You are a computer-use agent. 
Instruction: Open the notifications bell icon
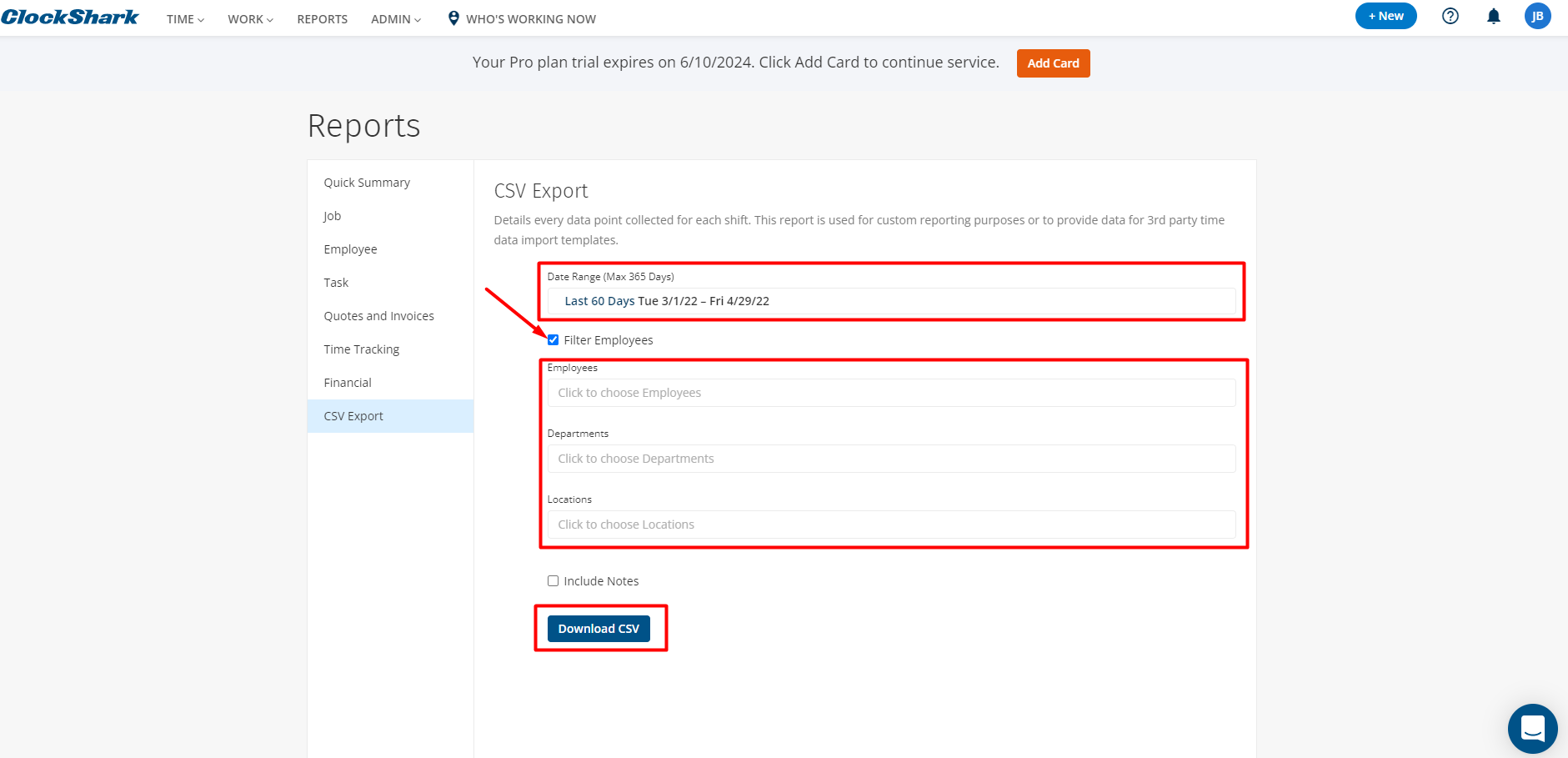[x=1494, y=16]
